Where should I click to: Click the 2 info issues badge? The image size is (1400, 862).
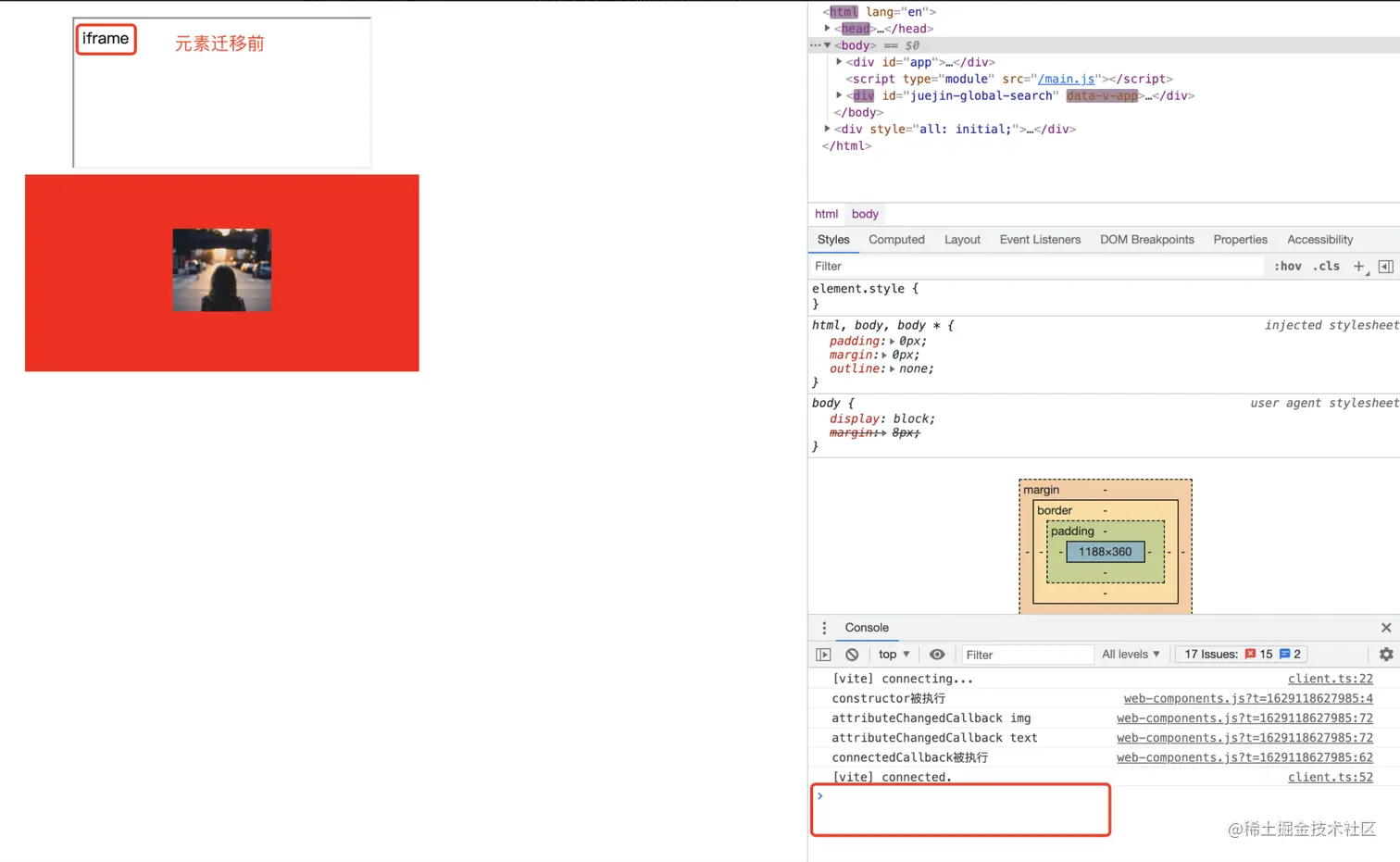[1291, 655]
